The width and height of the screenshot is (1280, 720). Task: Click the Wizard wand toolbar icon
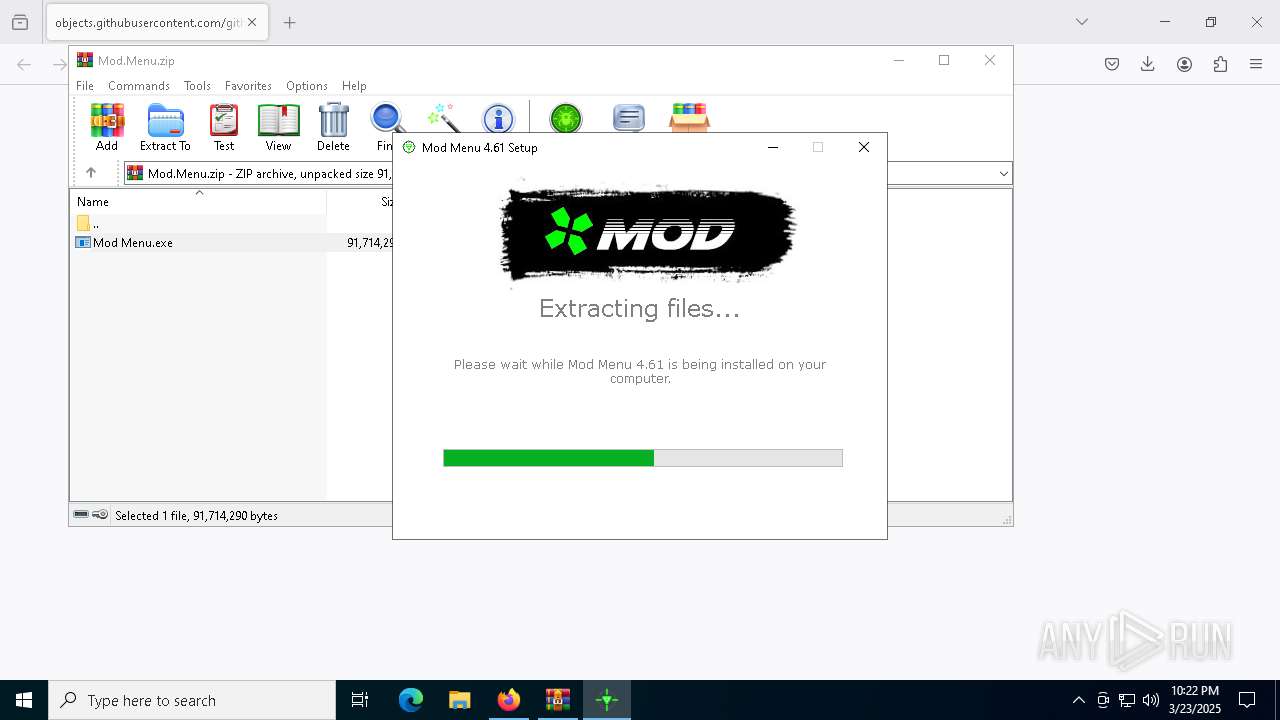(442, 117)
